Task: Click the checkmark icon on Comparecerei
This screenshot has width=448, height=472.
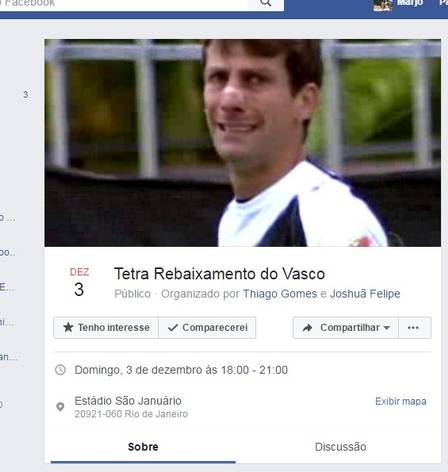Action: click(x=173, y=328)
